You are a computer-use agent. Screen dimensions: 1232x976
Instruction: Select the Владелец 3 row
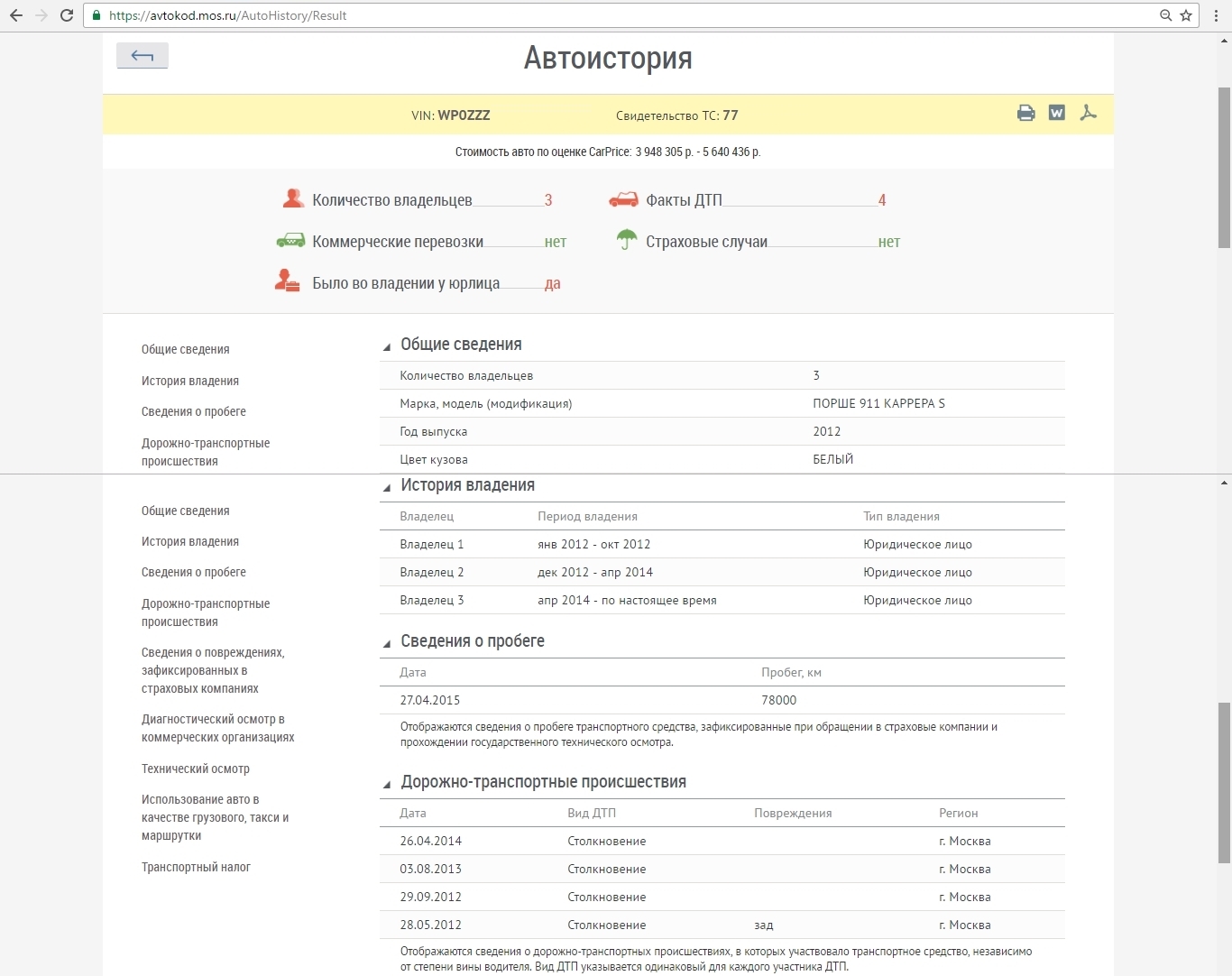tap(722, 600)
